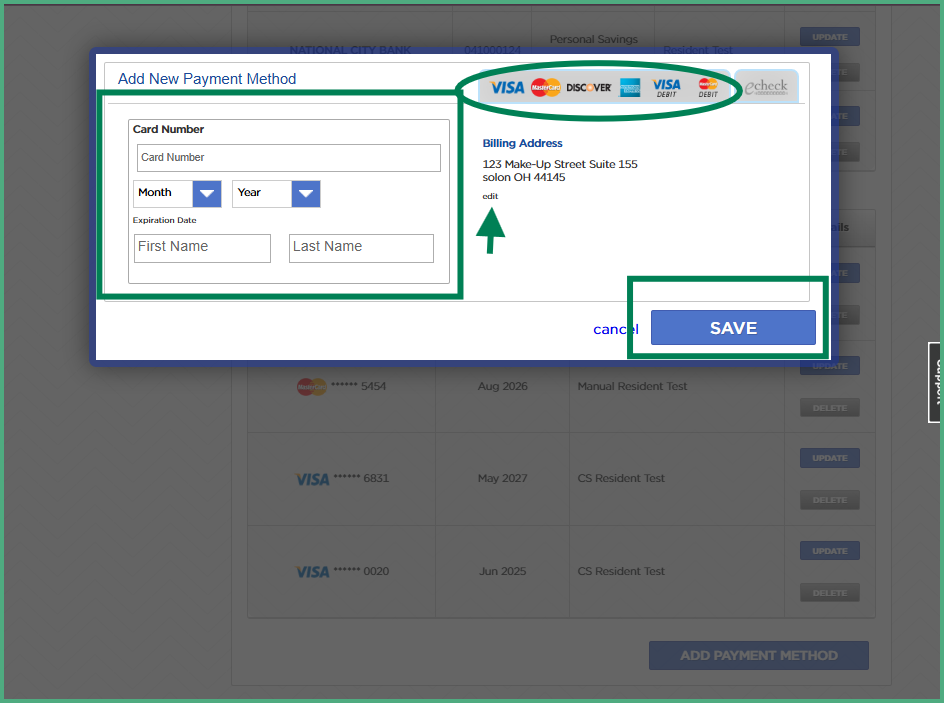Image resolution: width=944 pixels, height=703 pixels.
Task: Click the Visa Debit logo
Action: point(666,88)
